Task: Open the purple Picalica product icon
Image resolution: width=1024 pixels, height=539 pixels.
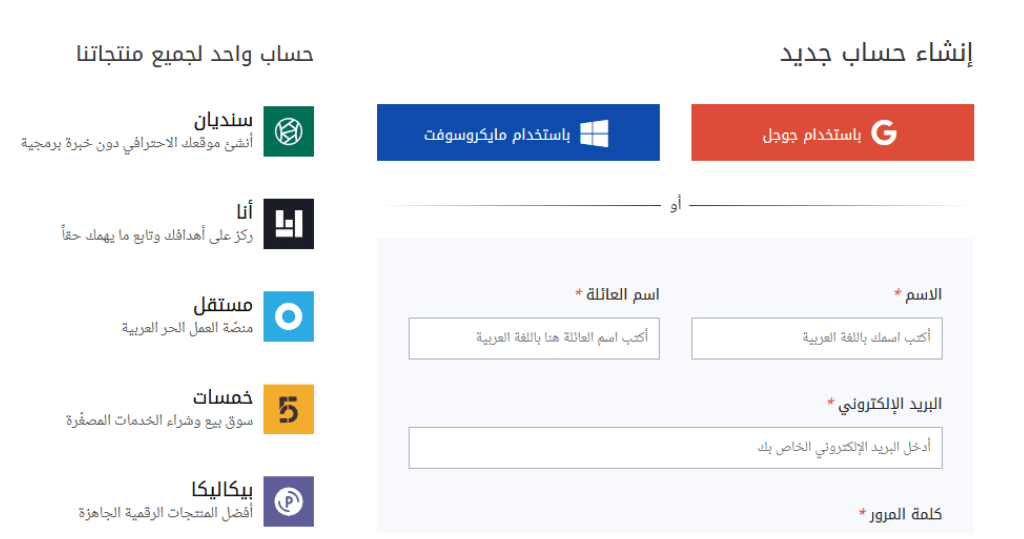Action: click(x=289, y=501)
